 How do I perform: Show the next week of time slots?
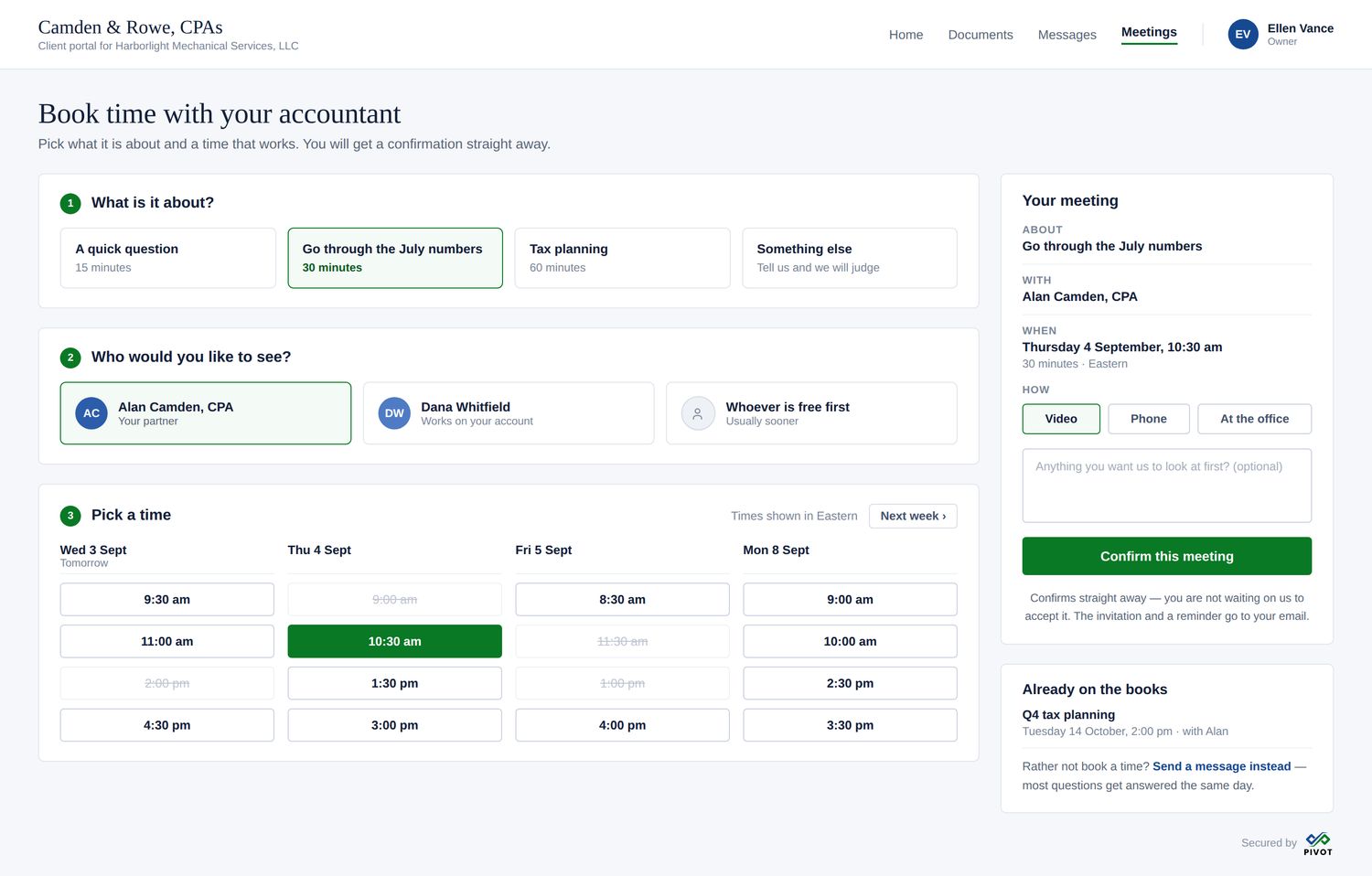click(x=913, y=516)
